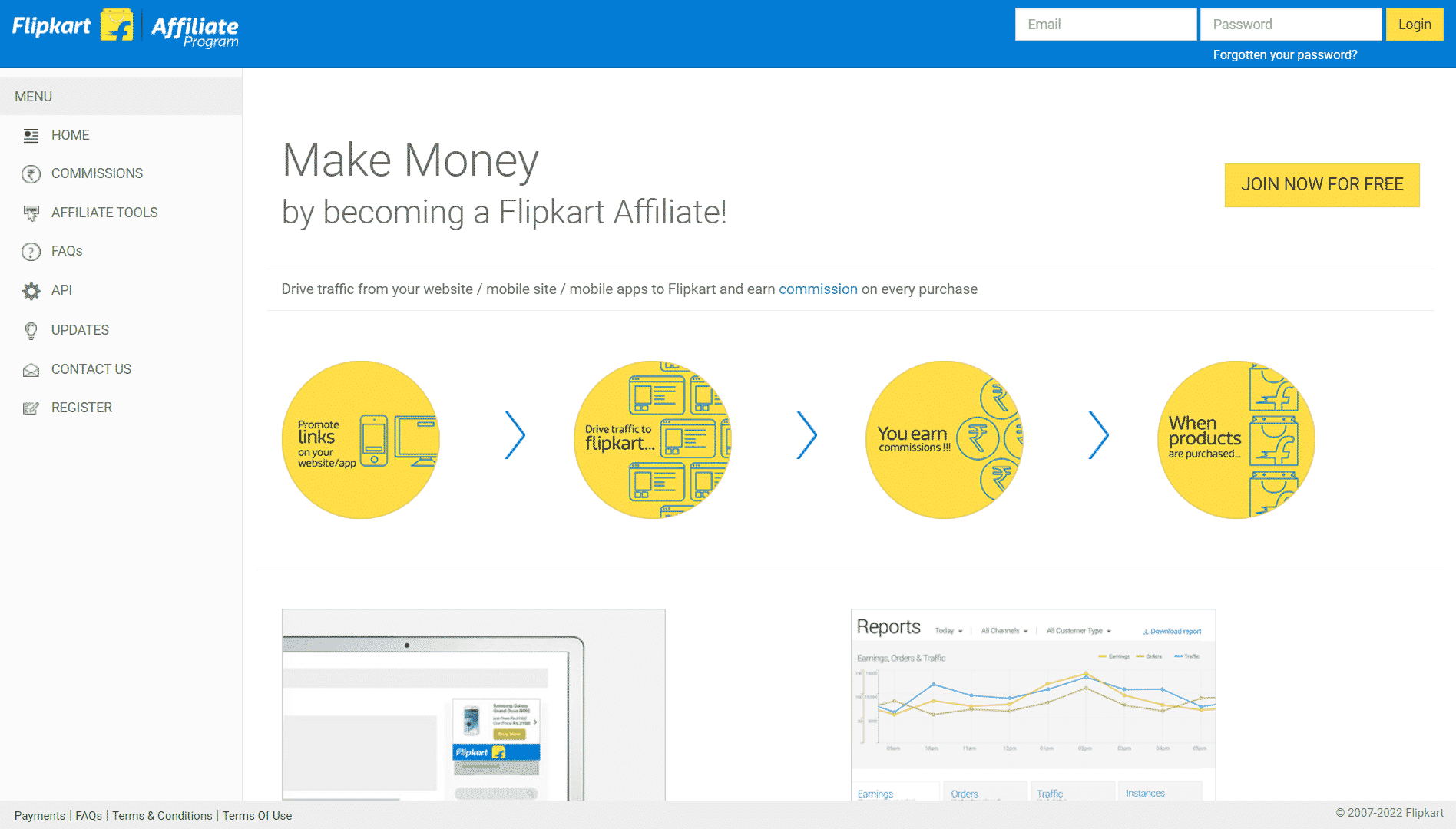Open the Payments footer link
Viewport: 1456px width, 829px height.
click(x=40, y=816)
